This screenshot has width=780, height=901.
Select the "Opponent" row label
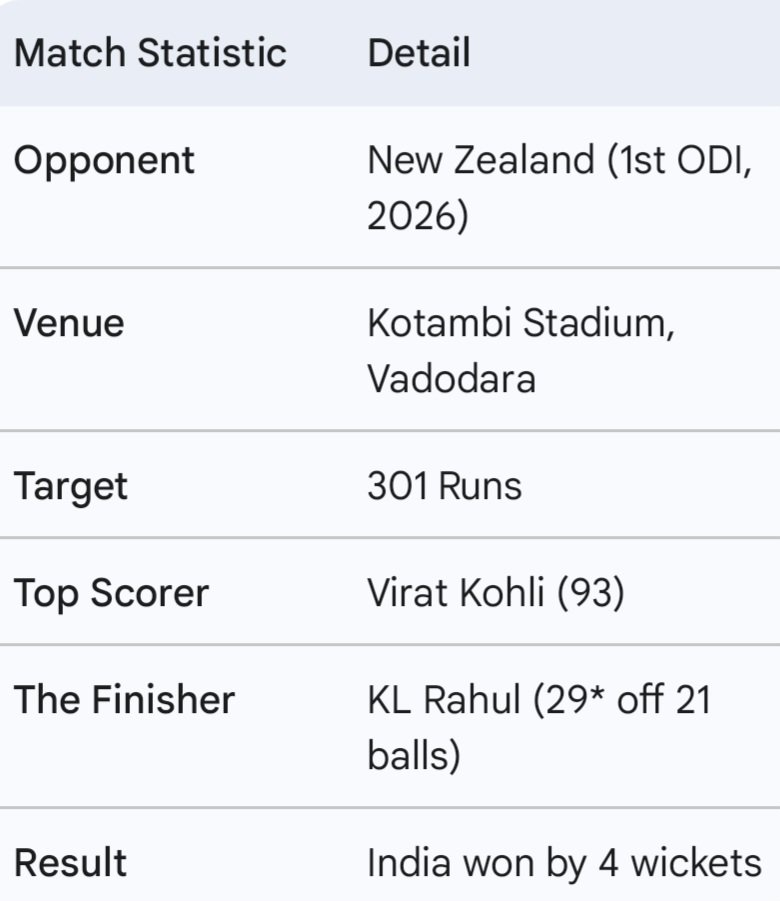pyautogui.click(x=103, y=161)
